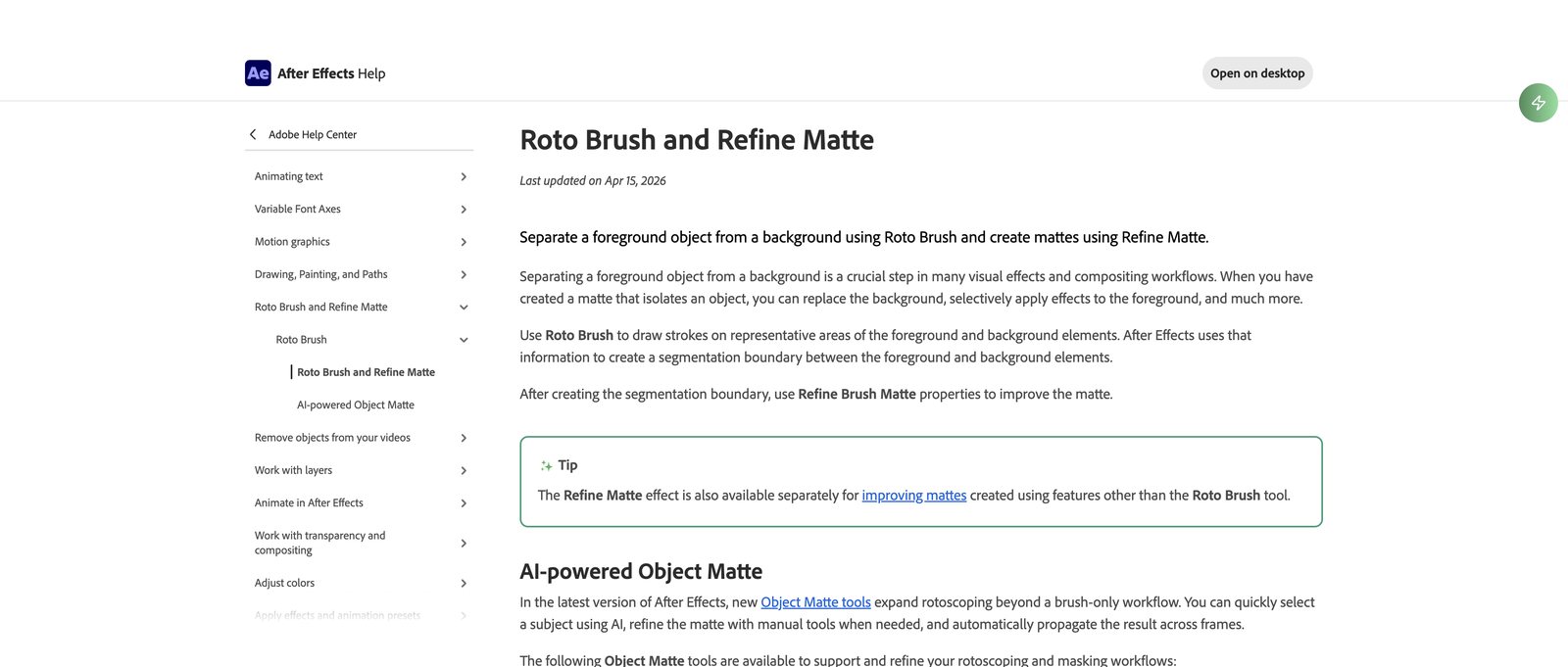Open Adjust colors sidebar item
1568x667 pixels.
[x=284, y=583]
